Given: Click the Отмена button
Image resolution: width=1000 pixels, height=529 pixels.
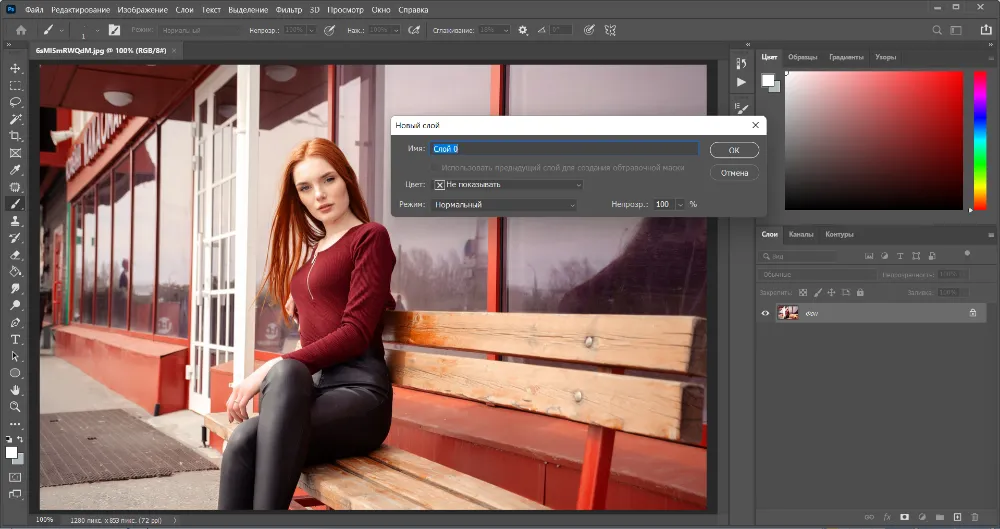Looking at the screenshot, I should (734, 173).
